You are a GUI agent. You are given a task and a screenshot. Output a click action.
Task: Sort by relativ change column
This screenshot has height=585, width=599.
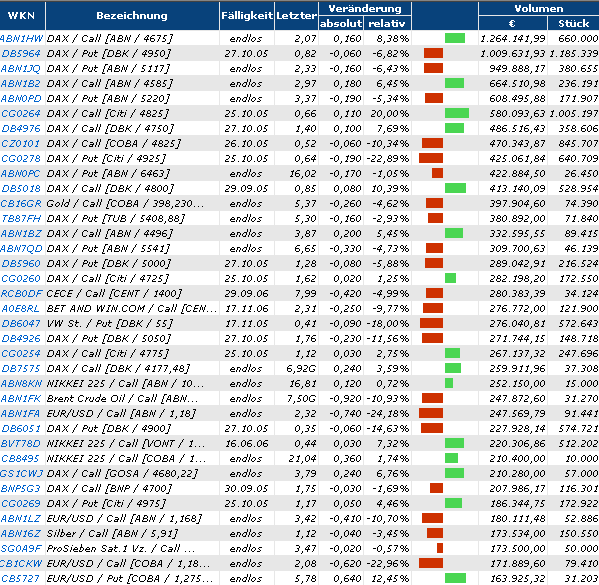pyautogui.click(x=387, y=23)
